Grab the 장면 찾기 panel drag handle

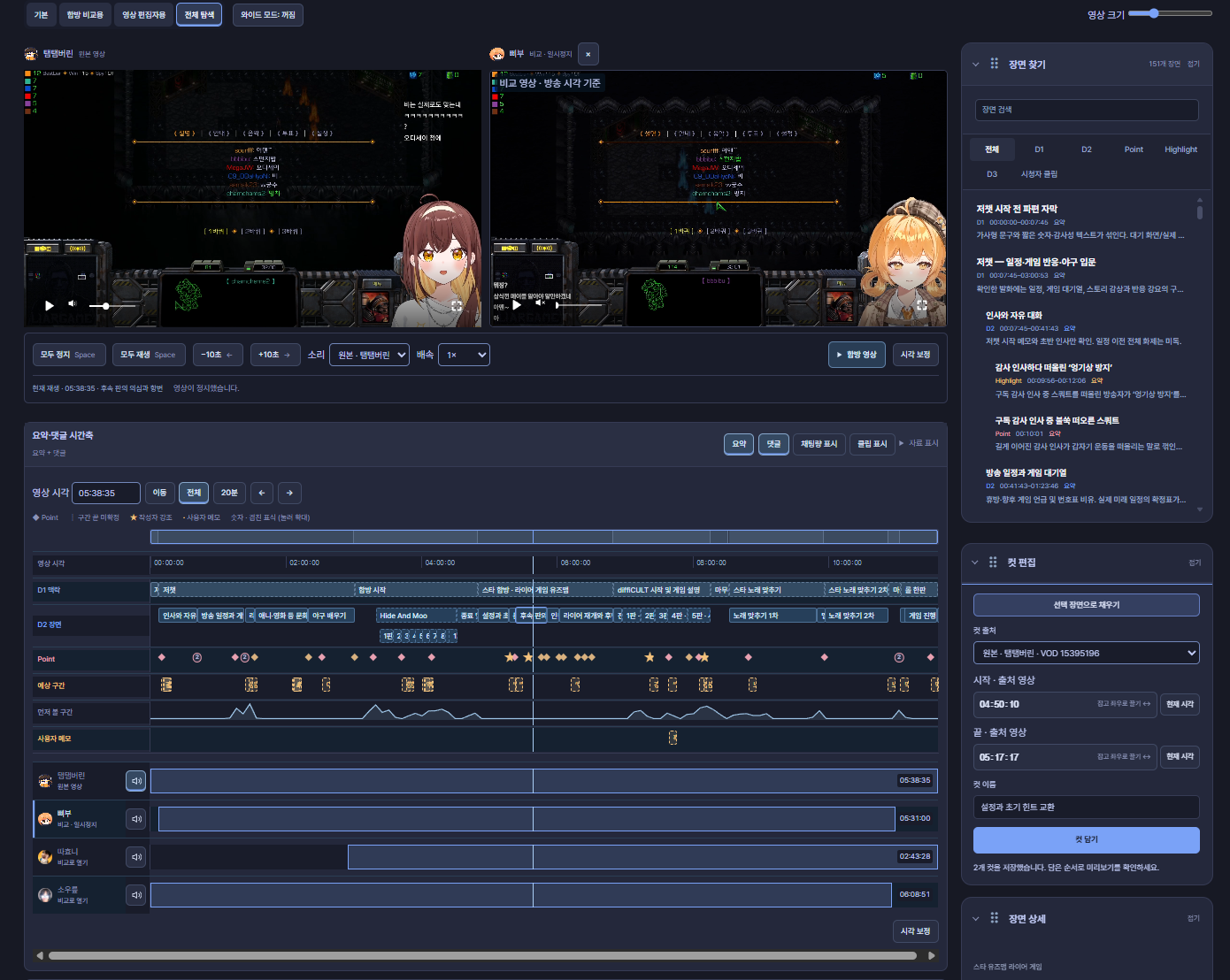[x=995, y=64]
